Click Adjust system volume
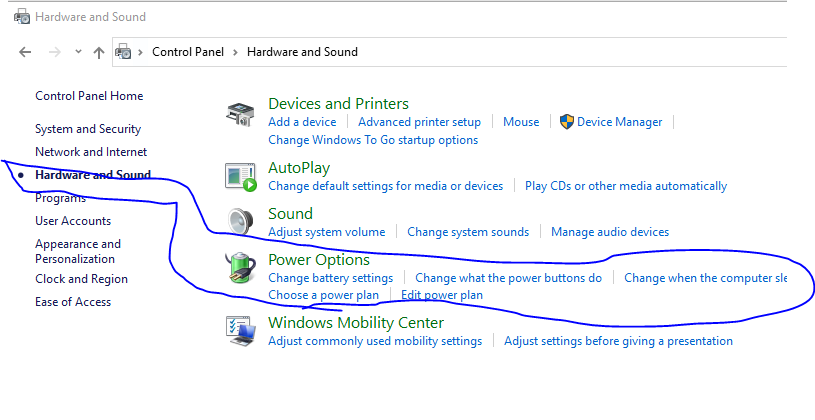 tap(326, 232)
